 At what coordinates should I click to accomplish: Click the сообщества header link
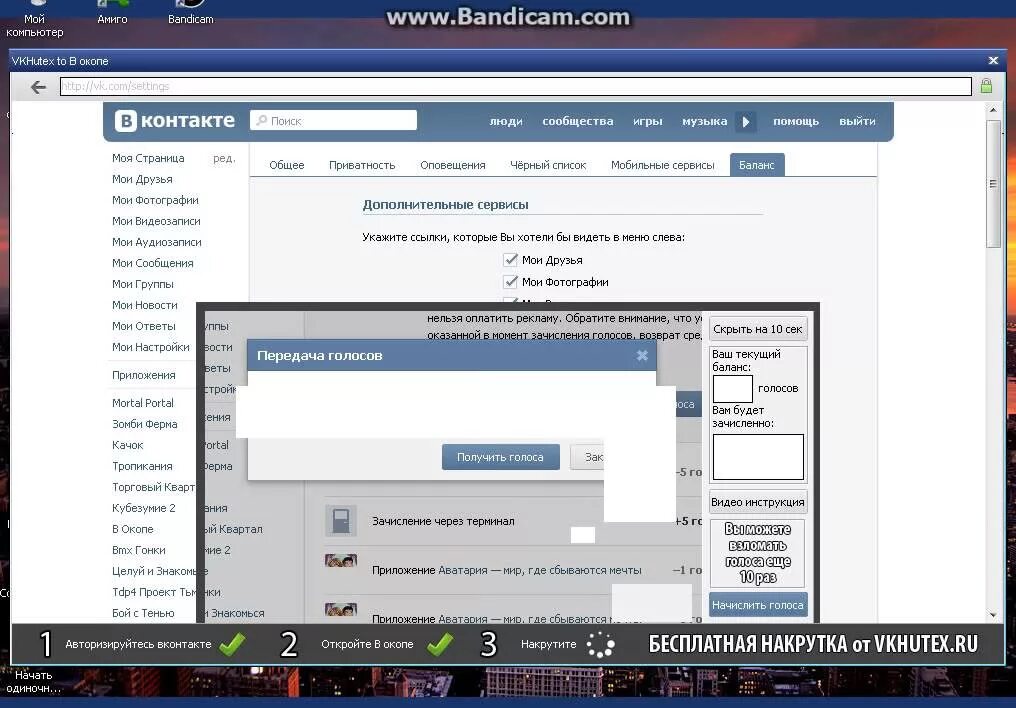(578, 121)
